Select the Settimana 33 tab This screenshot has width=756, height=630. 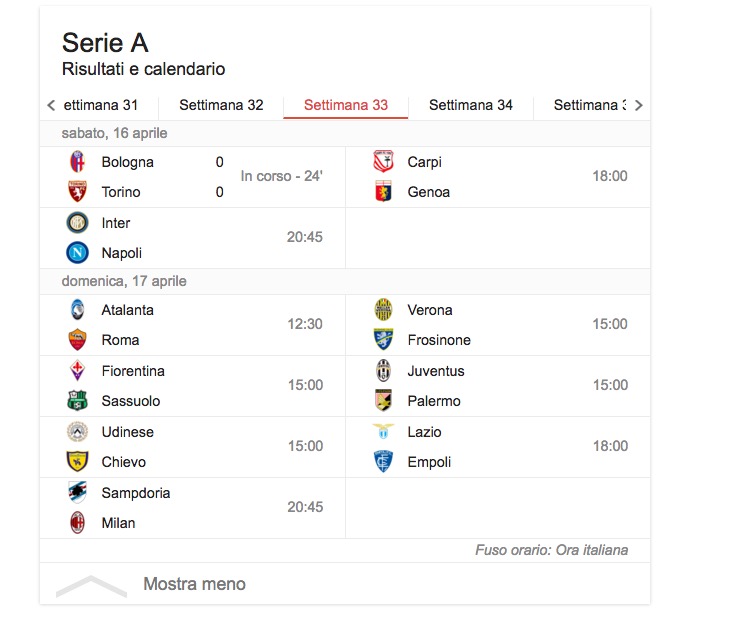point(346,105)
